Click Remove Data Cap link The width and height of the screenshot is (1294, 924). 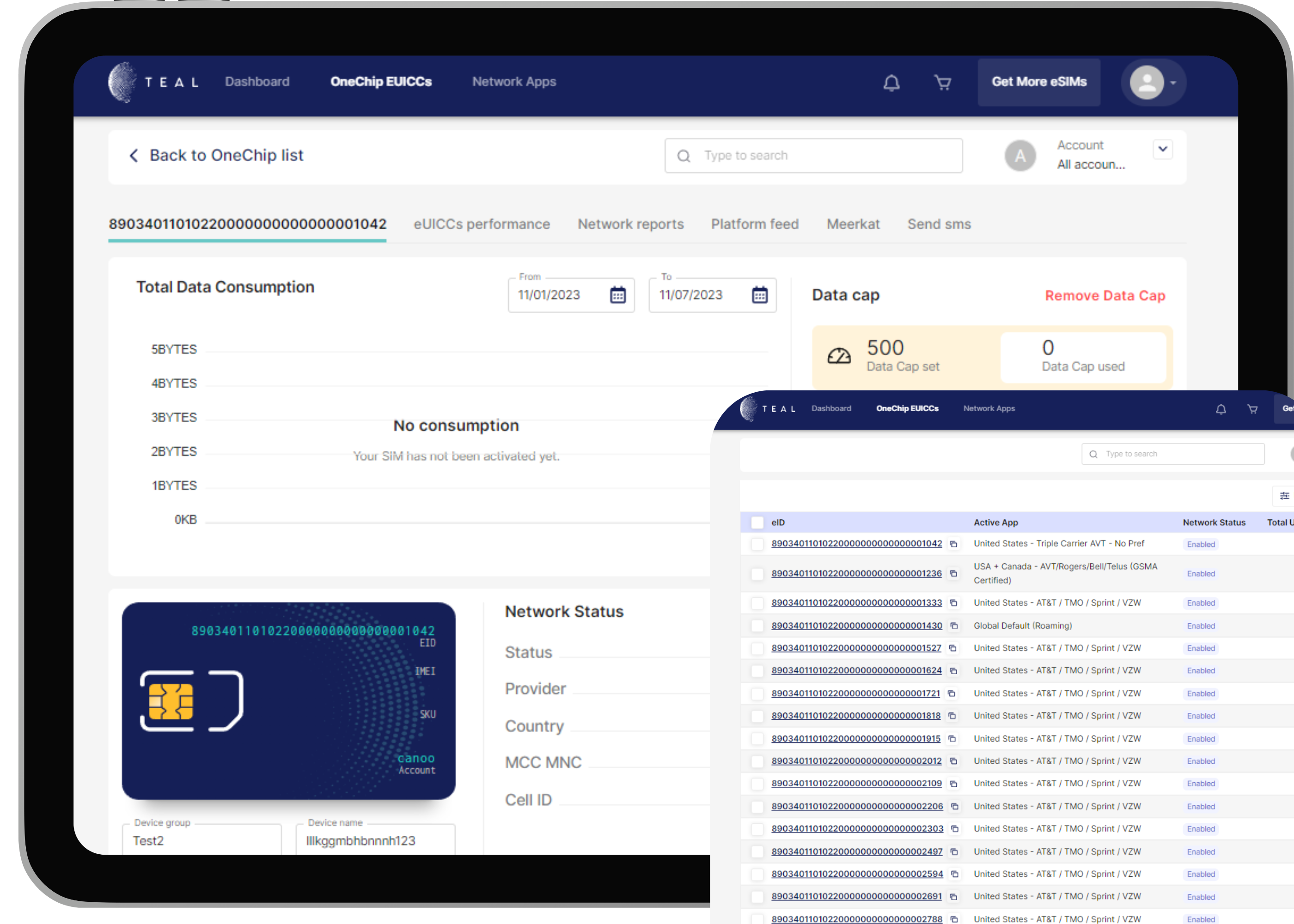(x=1105, y=296)
